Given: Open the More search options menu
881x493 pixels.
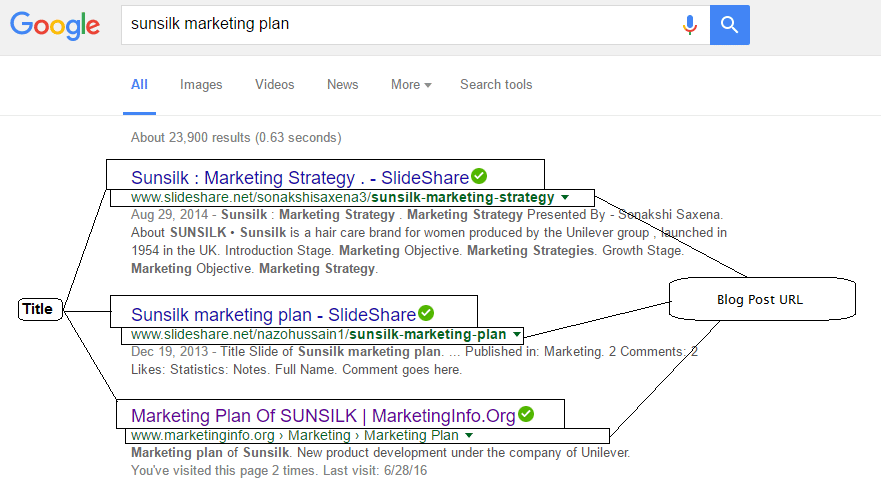Looking at the screenshot, I should 411,84.
